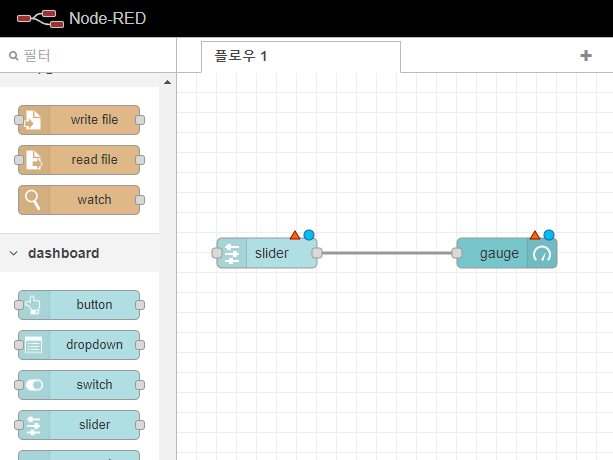Collapse the dashboard palette category
This screenshot has height=460, width=613.
tap(13, 253)
